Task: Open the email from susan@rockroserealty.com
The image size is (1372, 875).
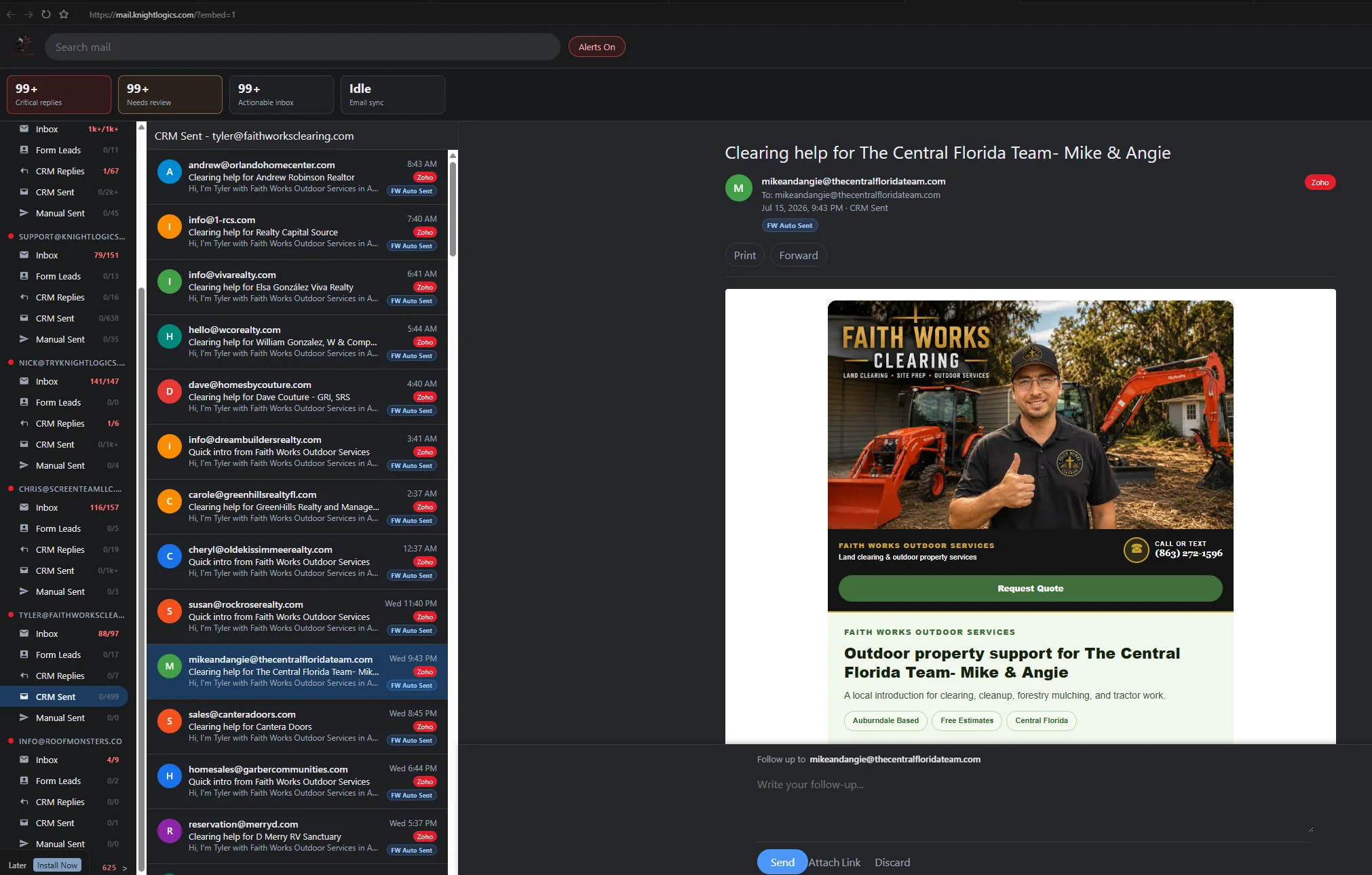Action: point(297,617)
